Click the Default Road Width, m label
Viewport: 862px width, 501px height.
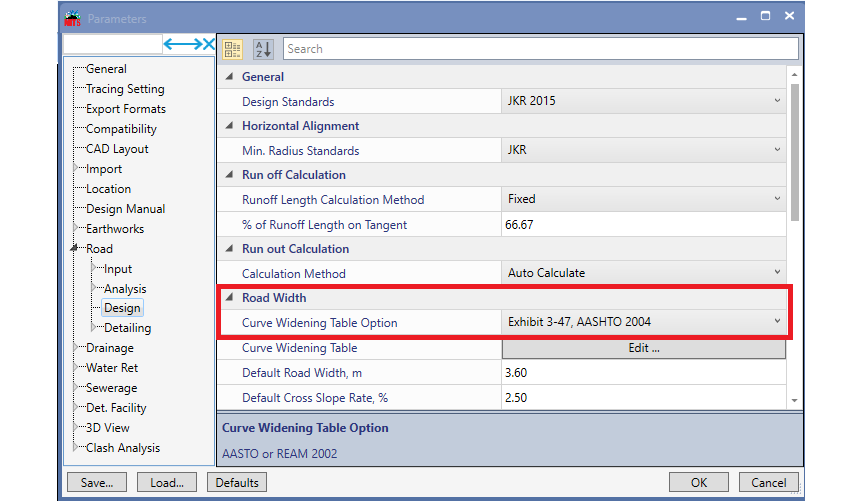click(x=302, y=372)
